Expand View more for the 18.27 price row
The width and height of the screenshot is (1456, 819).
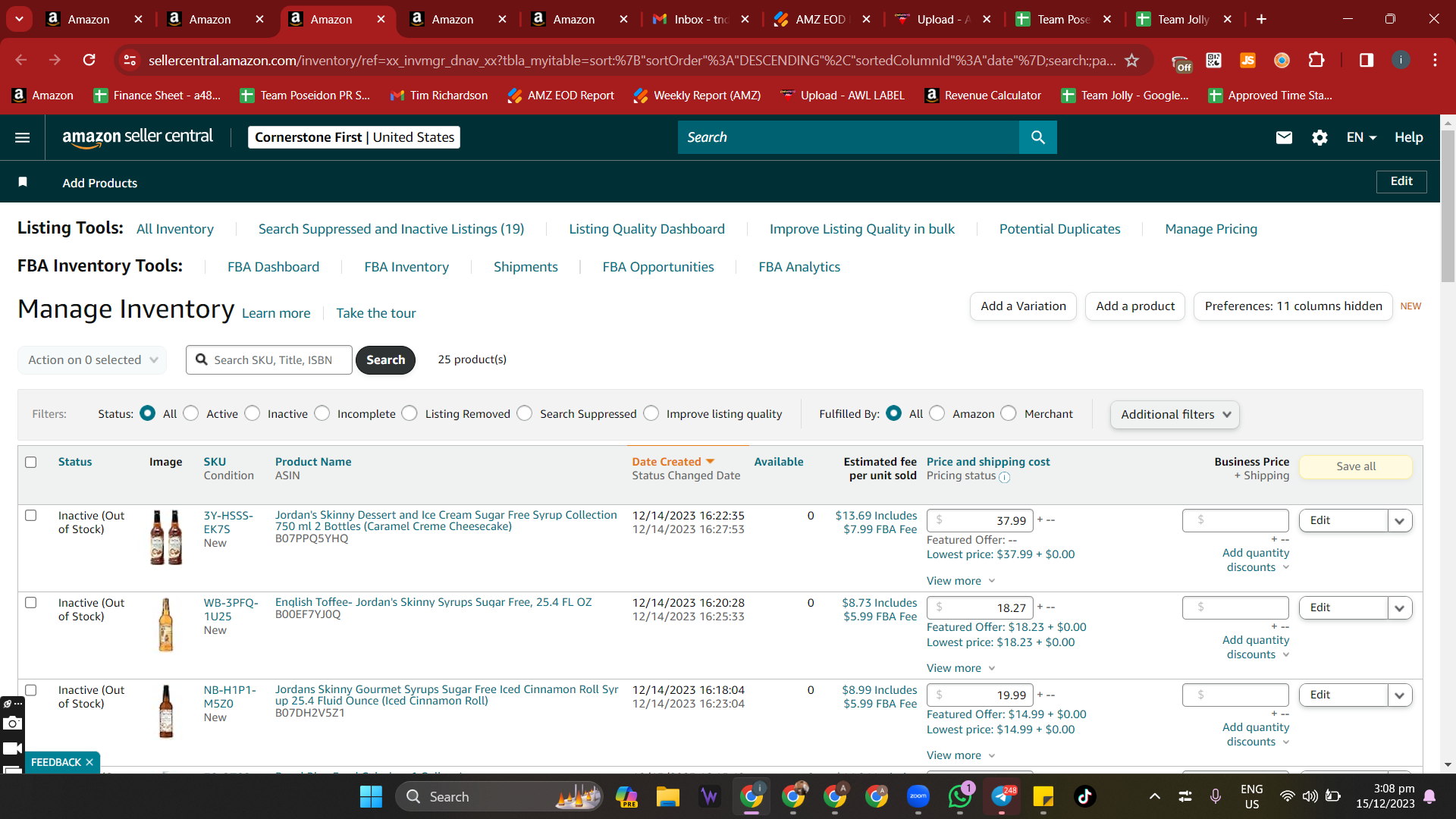coord(961,668)
